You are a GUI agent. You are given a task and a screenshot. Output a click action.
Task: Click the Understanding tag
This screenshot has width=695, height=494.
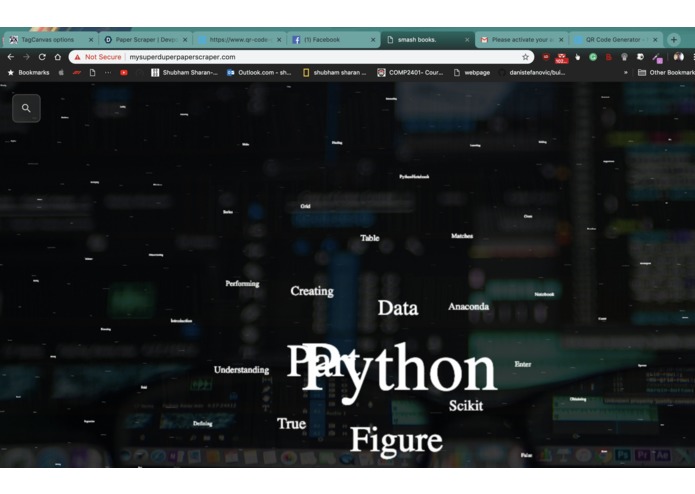(241, 370)
